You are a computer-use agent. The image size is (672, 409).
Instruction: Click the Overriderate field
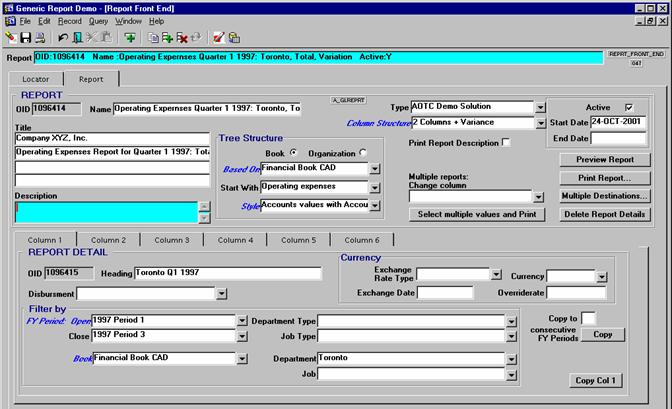click(576, 293)
